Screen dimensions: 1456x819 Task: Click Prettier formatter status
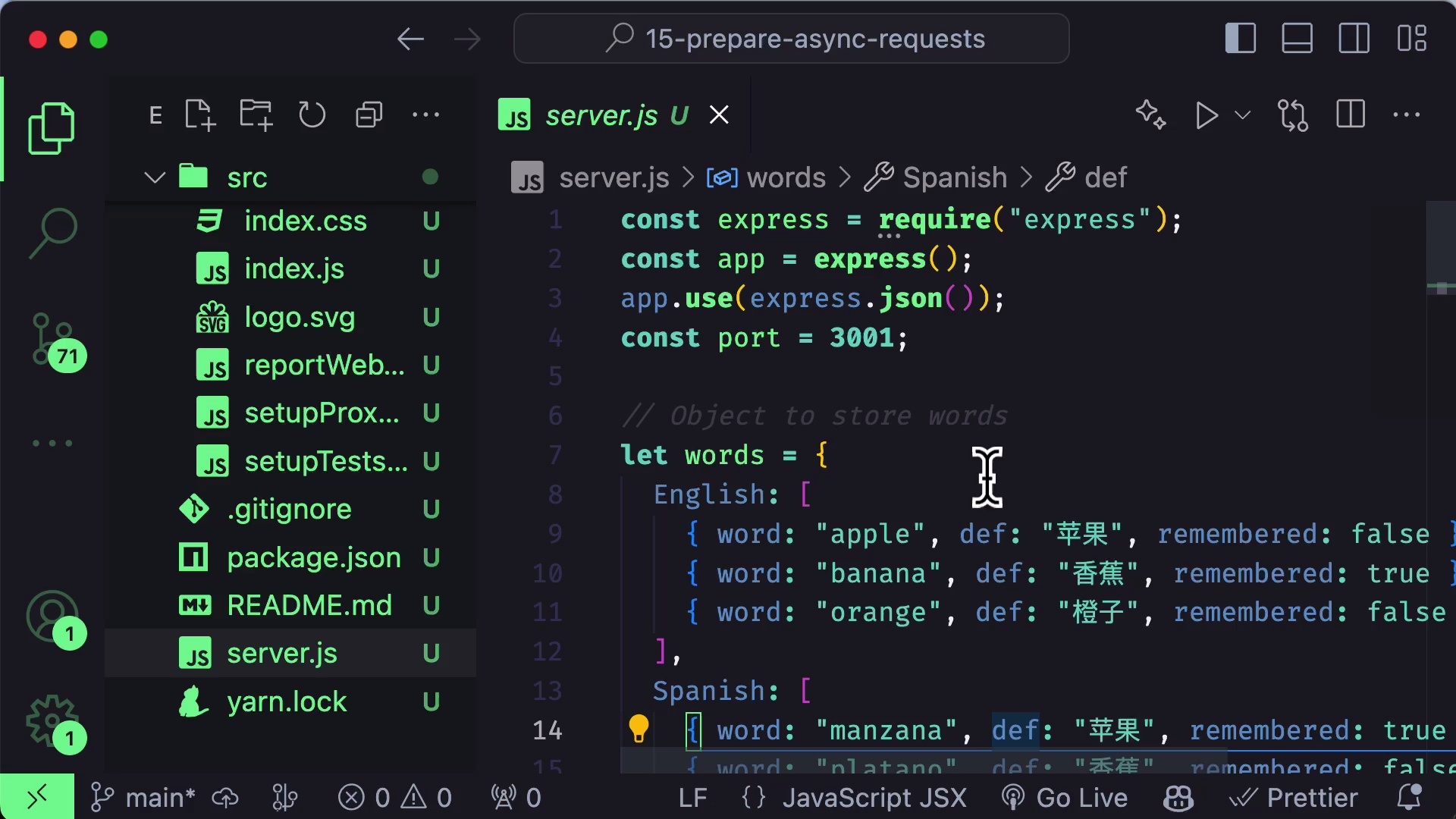pos(1293,798)
